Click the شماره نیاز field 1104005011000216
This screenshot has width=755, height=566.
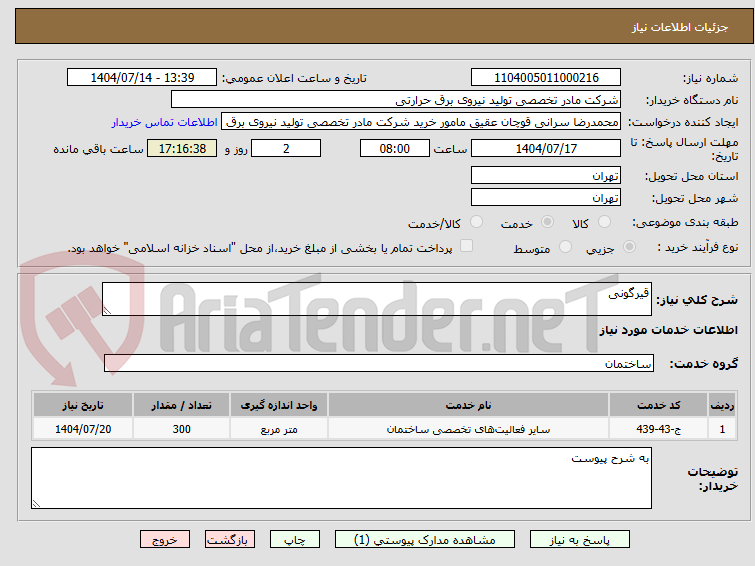546,78
